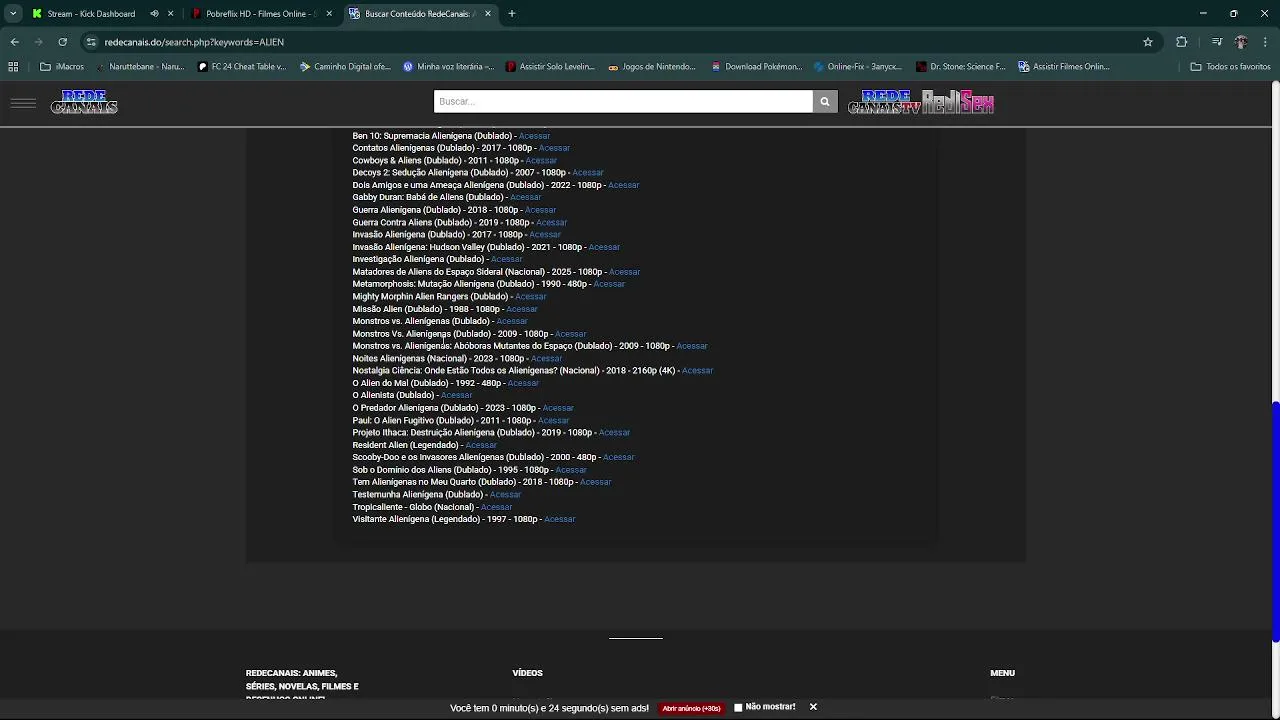Dismiss the ad-free timer bar with X
Viewport: 1280px width, 720px height.
(x=813, y=707)
